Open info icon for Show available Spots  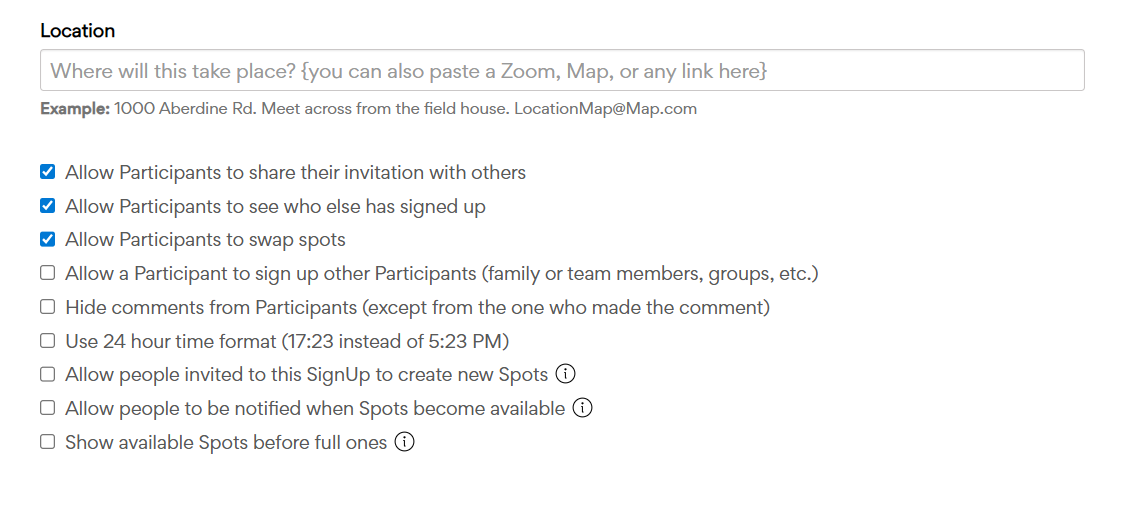404,442
